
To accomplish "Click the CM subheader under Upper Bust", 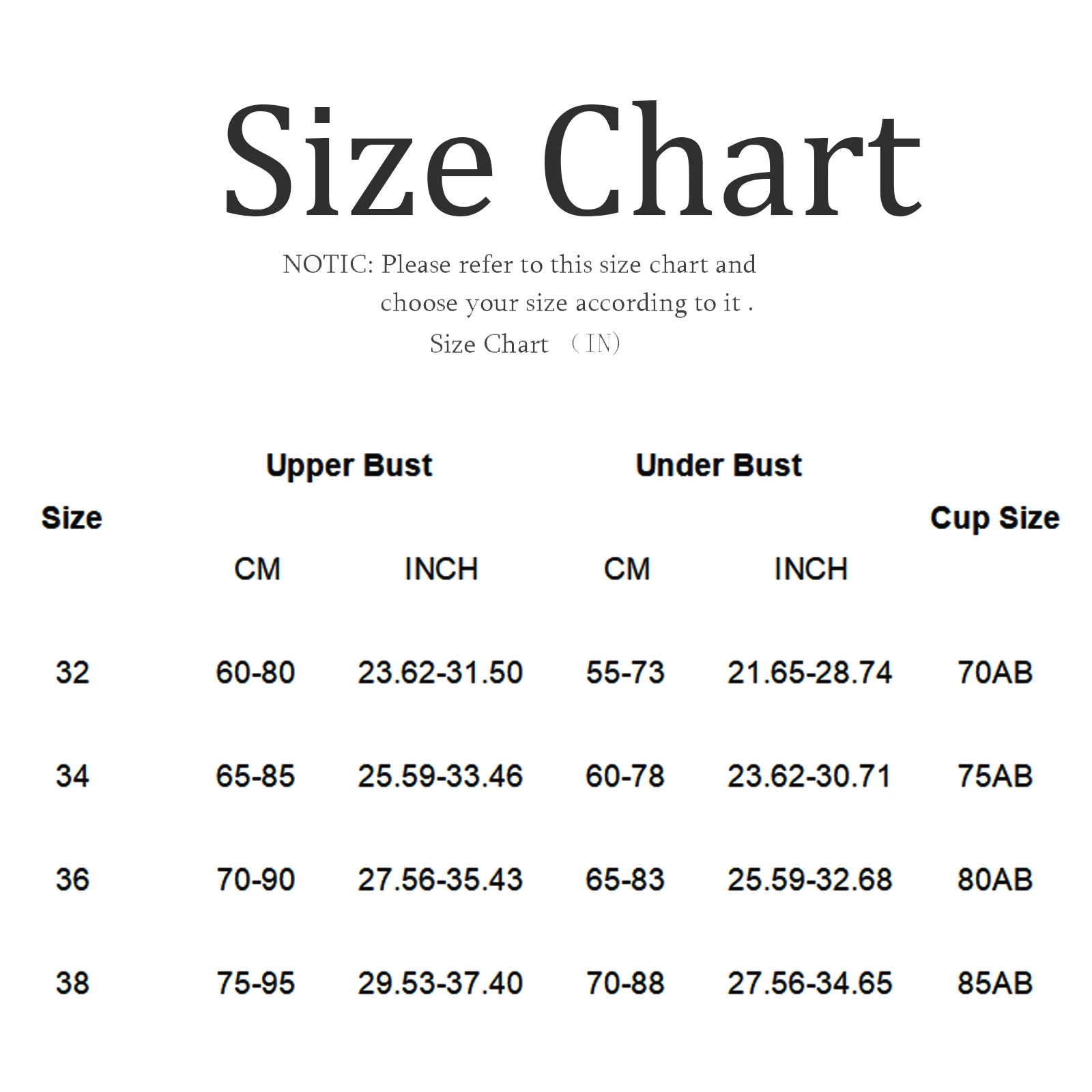I will click(x=257, y=569).
